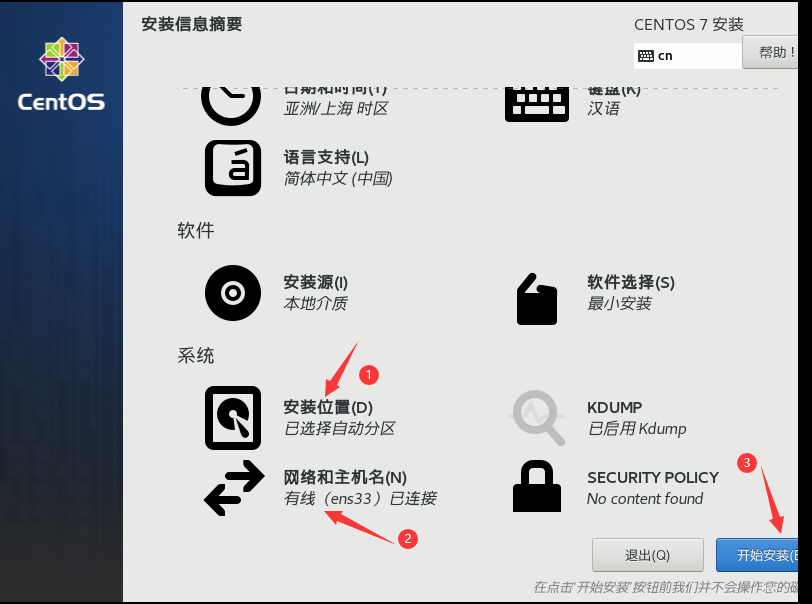Click the blue 开始安装 button
This screenshot has height=604, width=812.
coord(757,555)
